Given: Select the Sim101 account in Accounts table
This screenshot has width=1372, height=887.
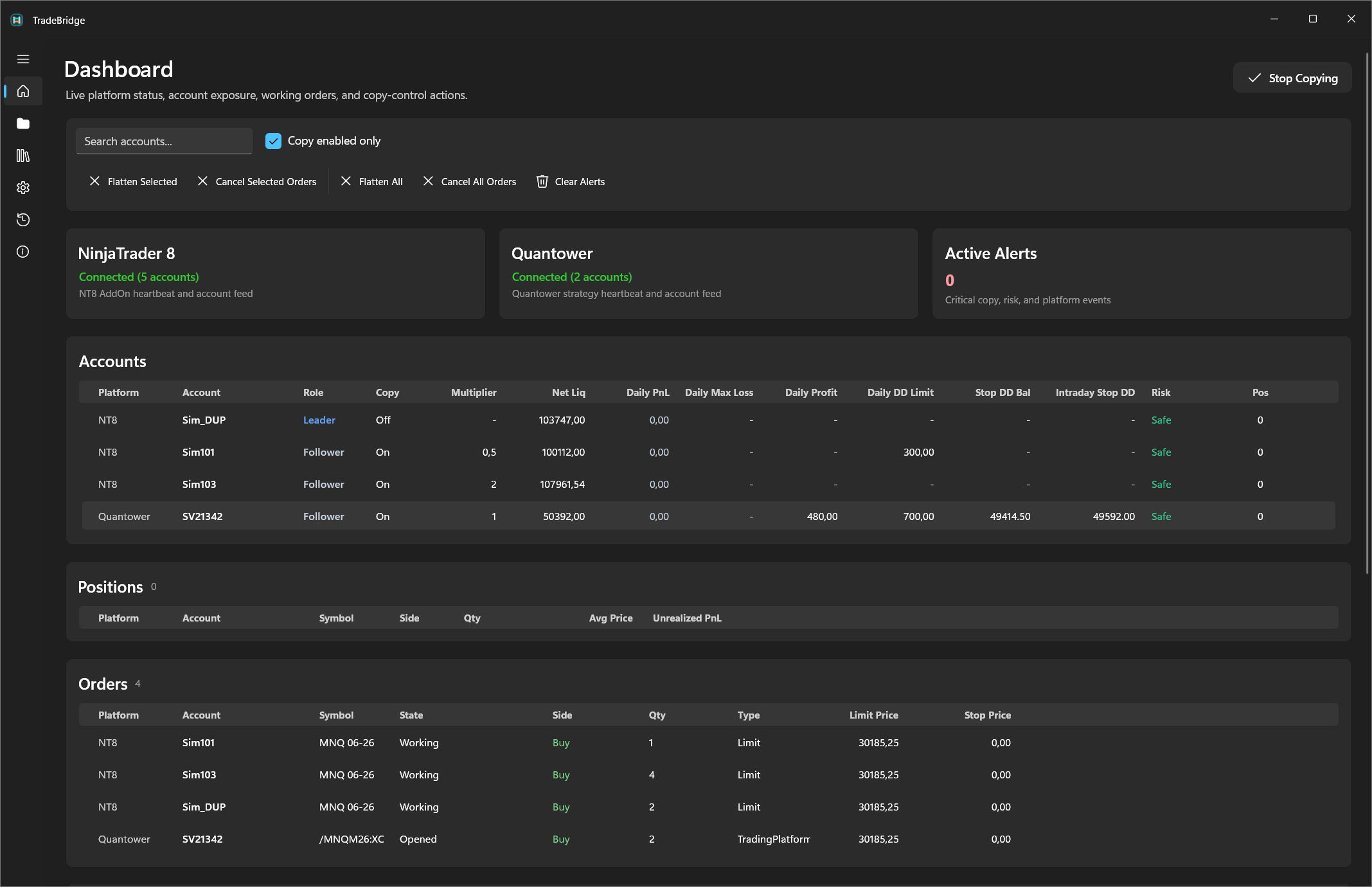Looking at the screenshot, I should point(709,452).
